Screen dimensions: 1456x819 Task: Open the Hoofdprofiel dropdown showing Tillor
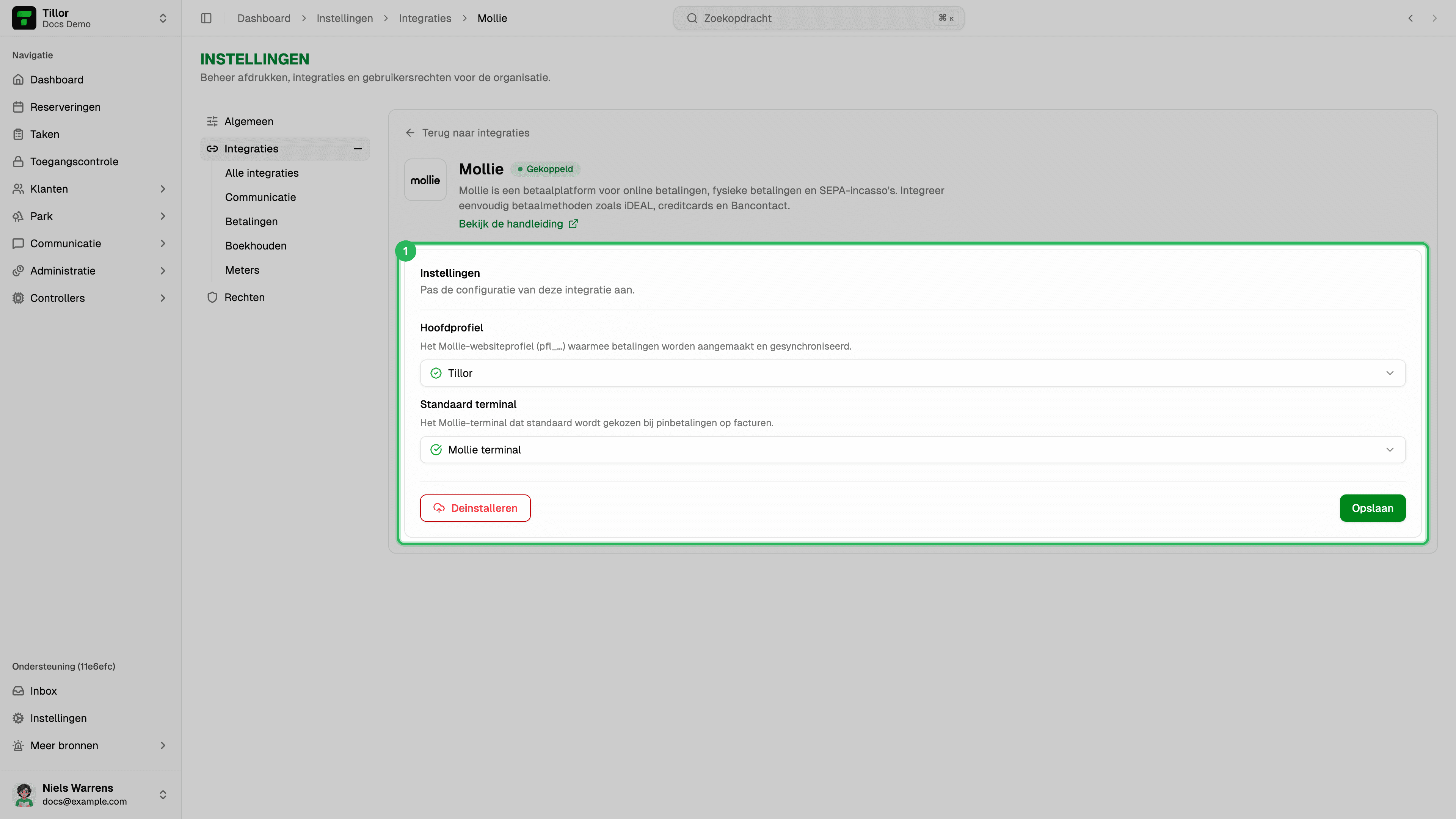[x=912, y=373]
